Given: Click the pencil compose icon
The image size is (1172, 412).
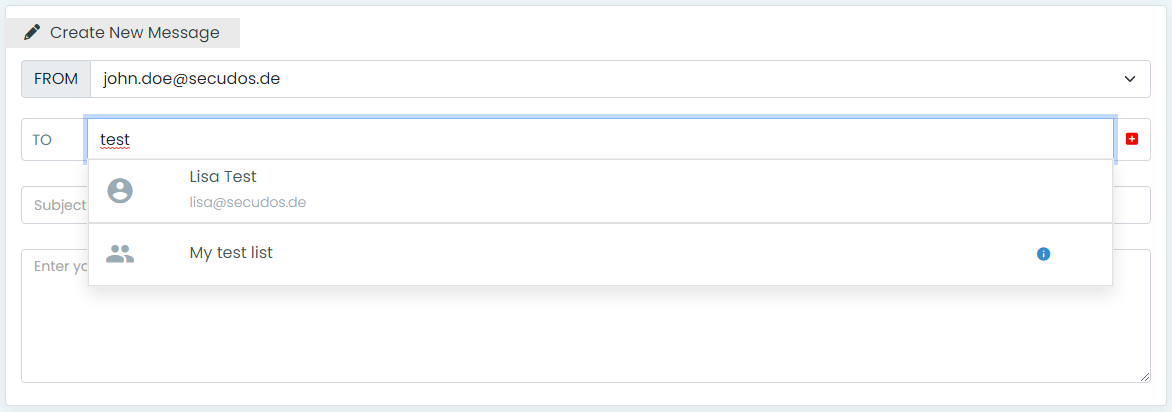Looking at the screenshot, I should 32,33.
